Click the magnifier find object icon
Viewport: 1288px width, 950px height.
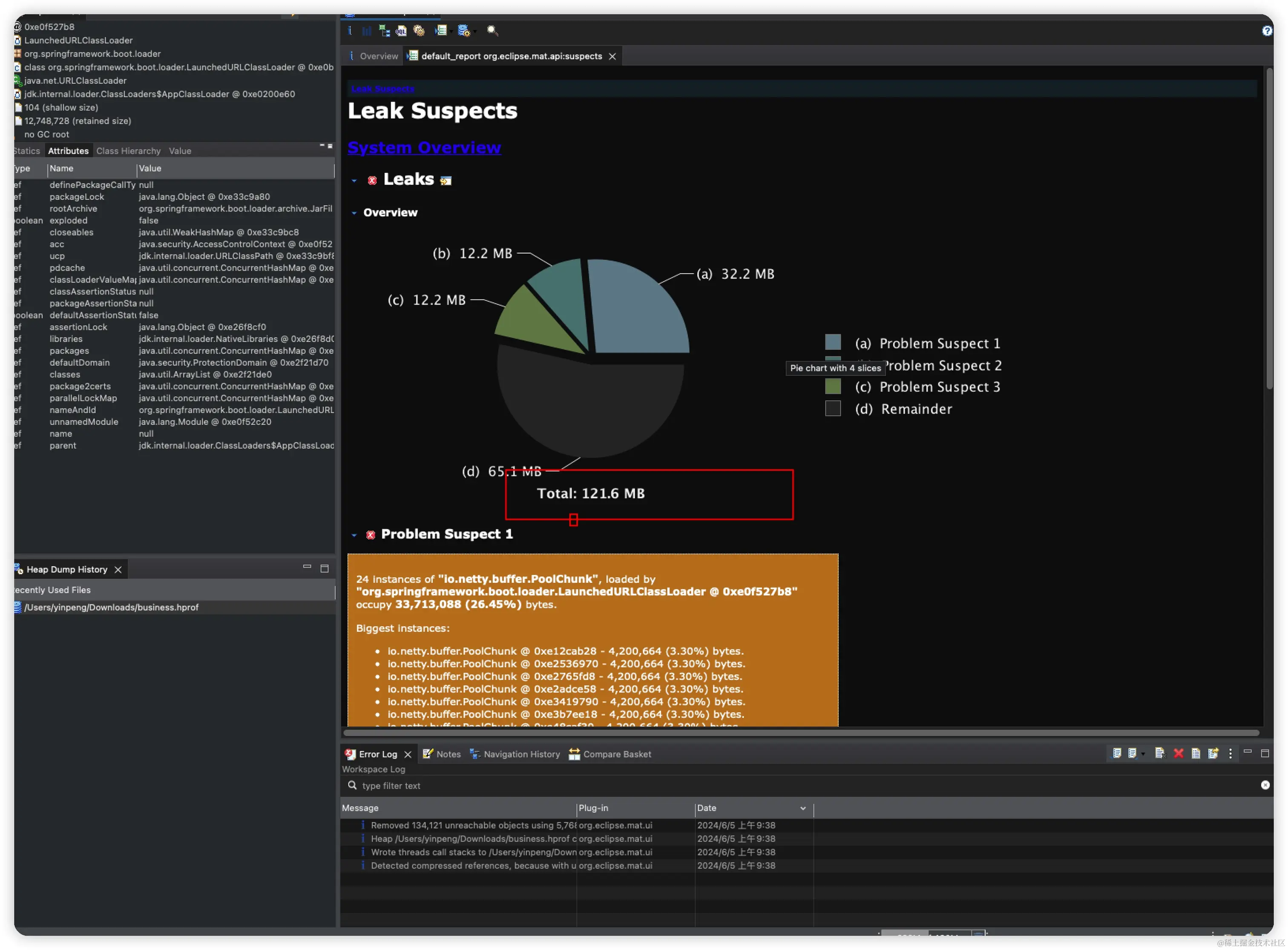pyautogui.click(x=492, y=31)
